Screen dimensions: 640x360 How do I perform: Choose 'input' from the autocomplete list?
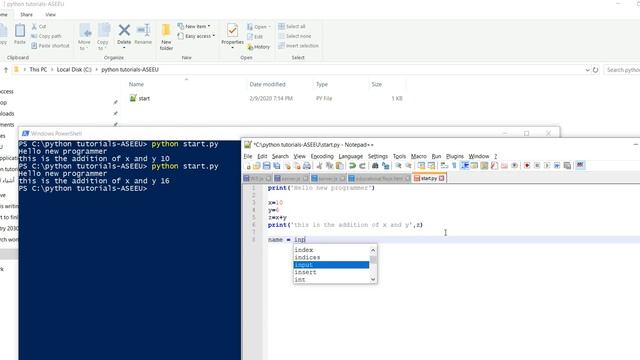(x=331, y=265)
